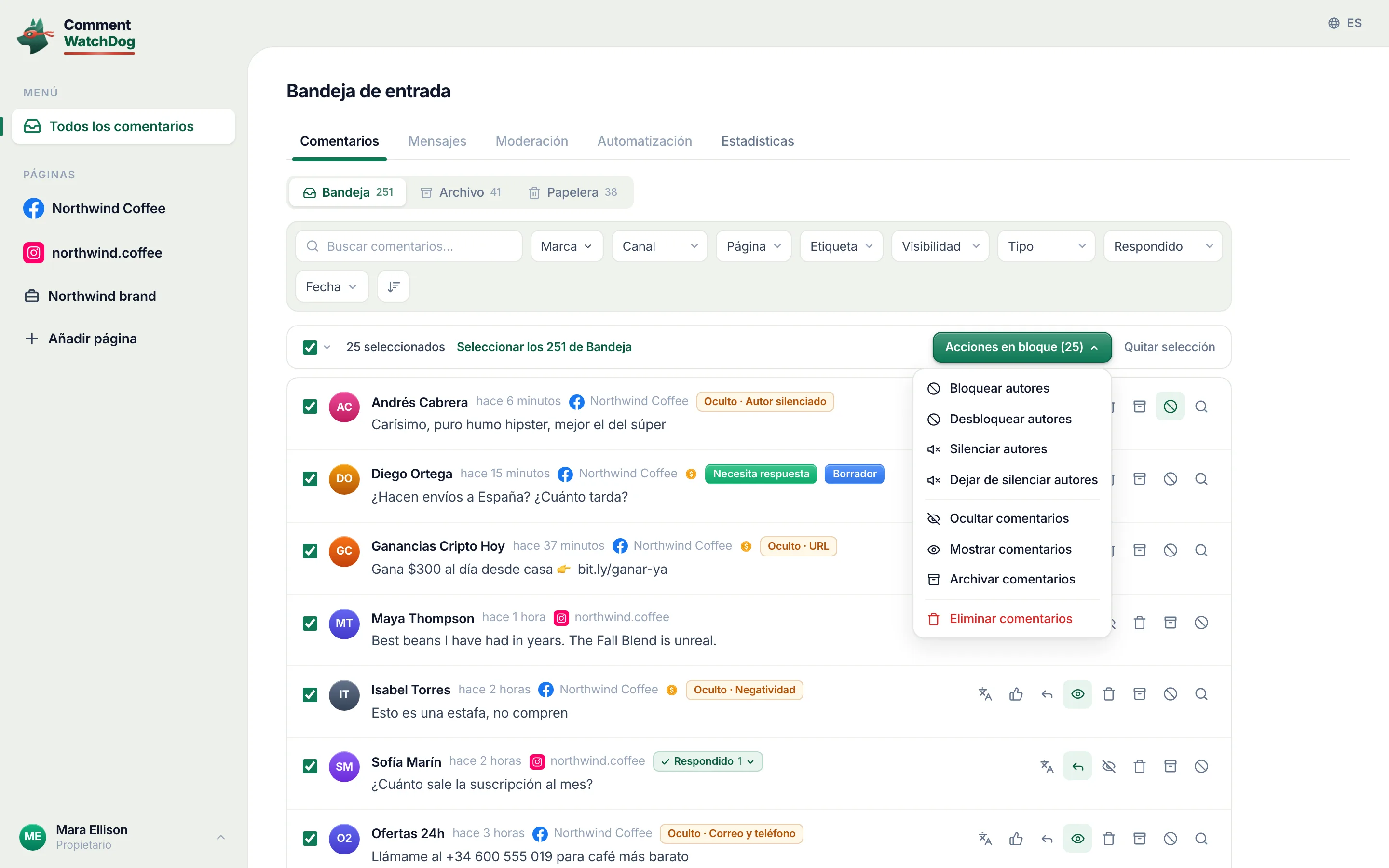This screenshot has width=1389, height=868.
Task: Toggle the select-all checkbox in bulk bar
Action: point(310,347)
